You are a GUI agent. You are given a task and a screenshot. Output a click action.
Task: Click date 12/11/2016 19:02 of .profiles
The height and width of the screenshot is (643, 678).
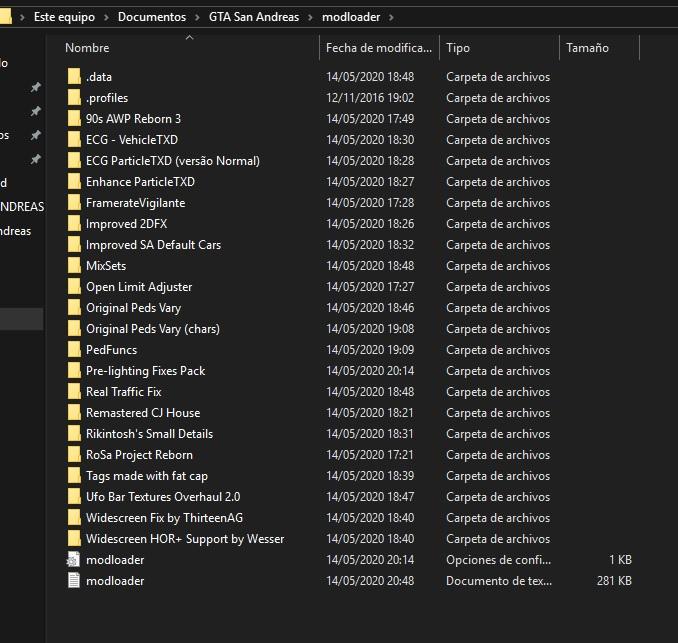[x=370, y=98]
